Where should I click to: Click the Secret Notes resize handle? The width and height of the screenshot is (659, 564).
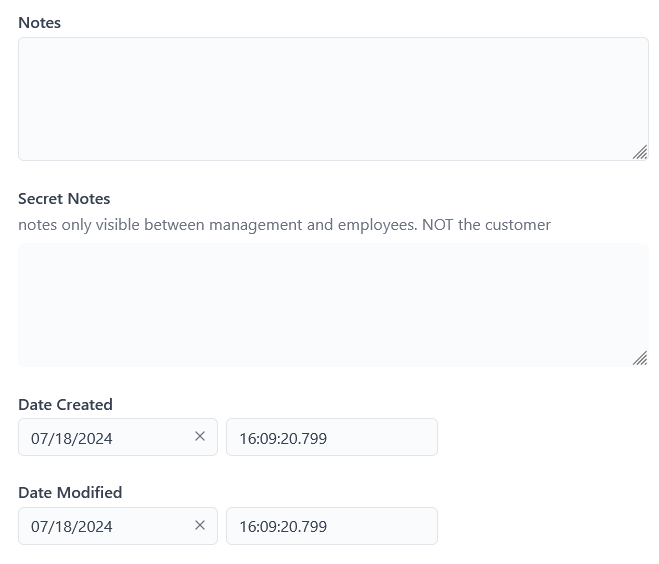click(x=640, y=358)
